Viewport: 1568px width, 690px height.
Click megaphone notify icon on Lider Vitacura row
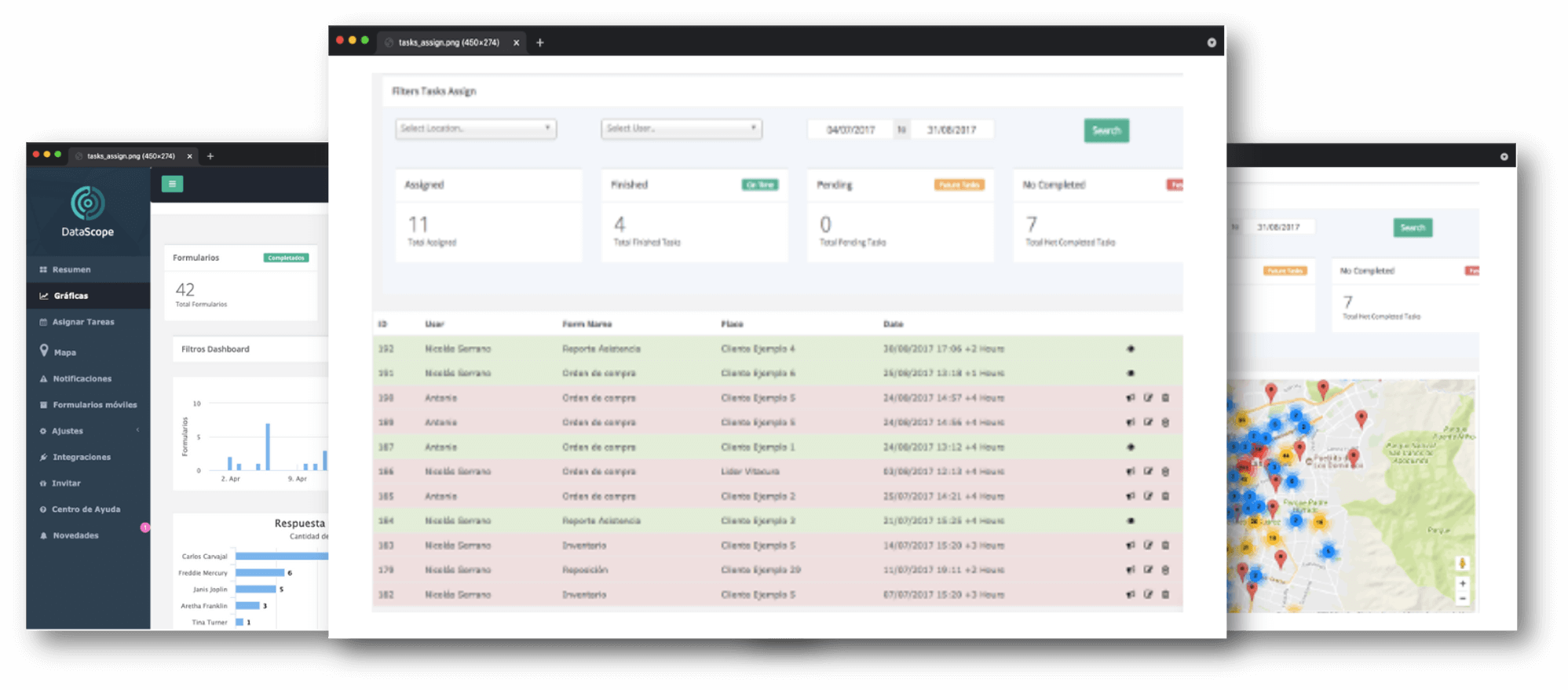coord(1131,472)
